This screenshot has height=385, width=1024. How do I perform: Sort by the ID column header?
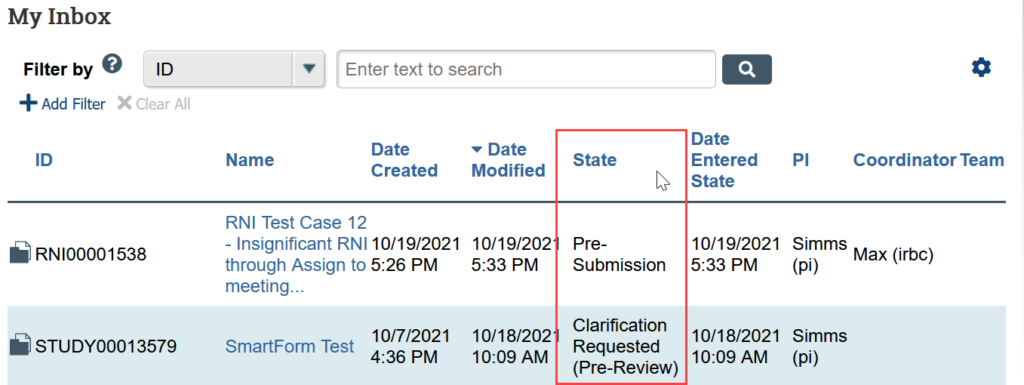click(44, 160)
